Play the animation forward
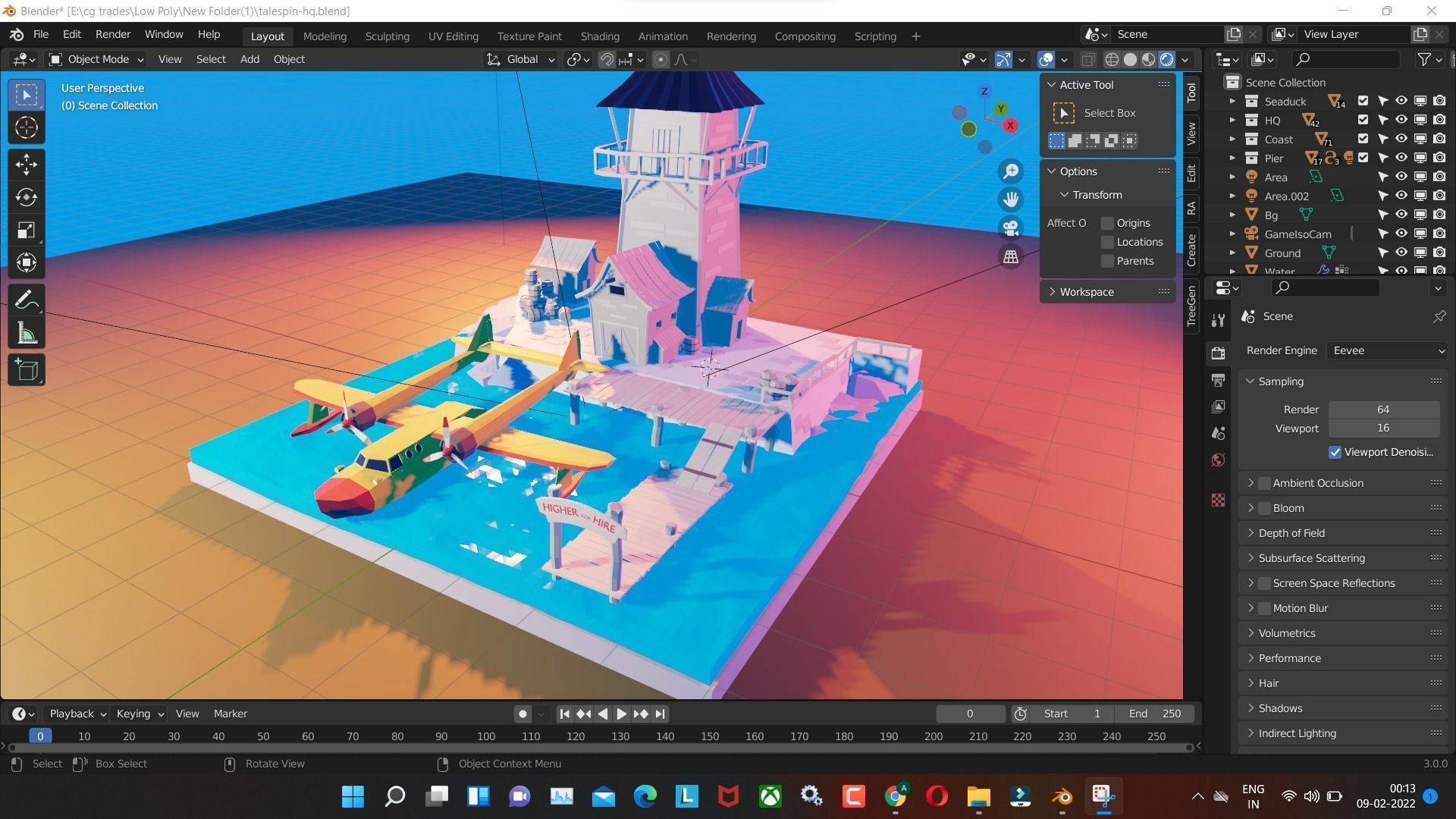 621,714
